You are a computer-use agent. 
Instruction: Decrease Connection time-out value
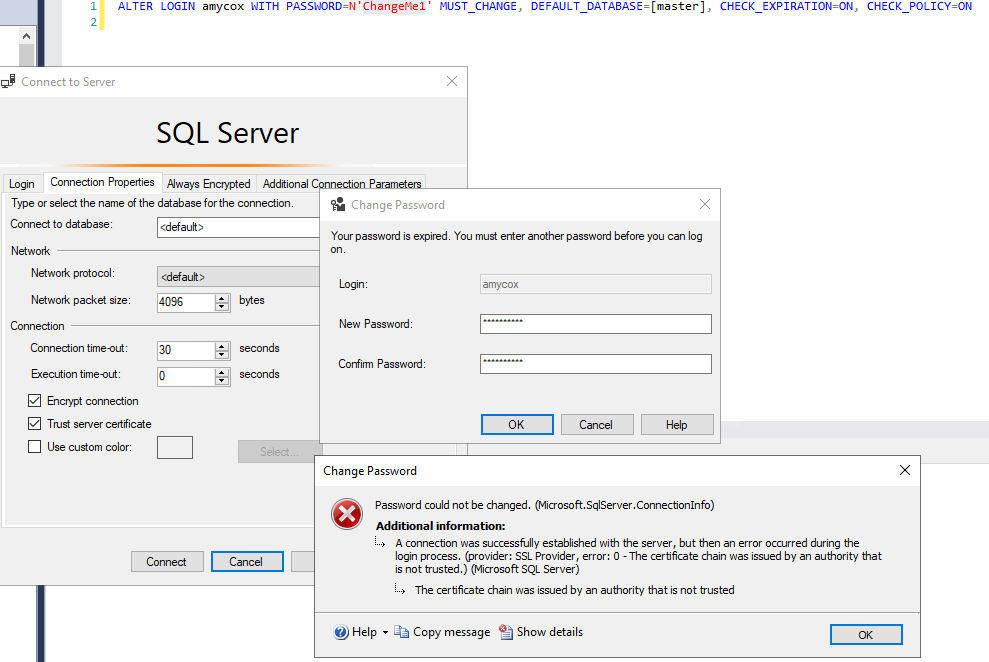click(221, 354)
